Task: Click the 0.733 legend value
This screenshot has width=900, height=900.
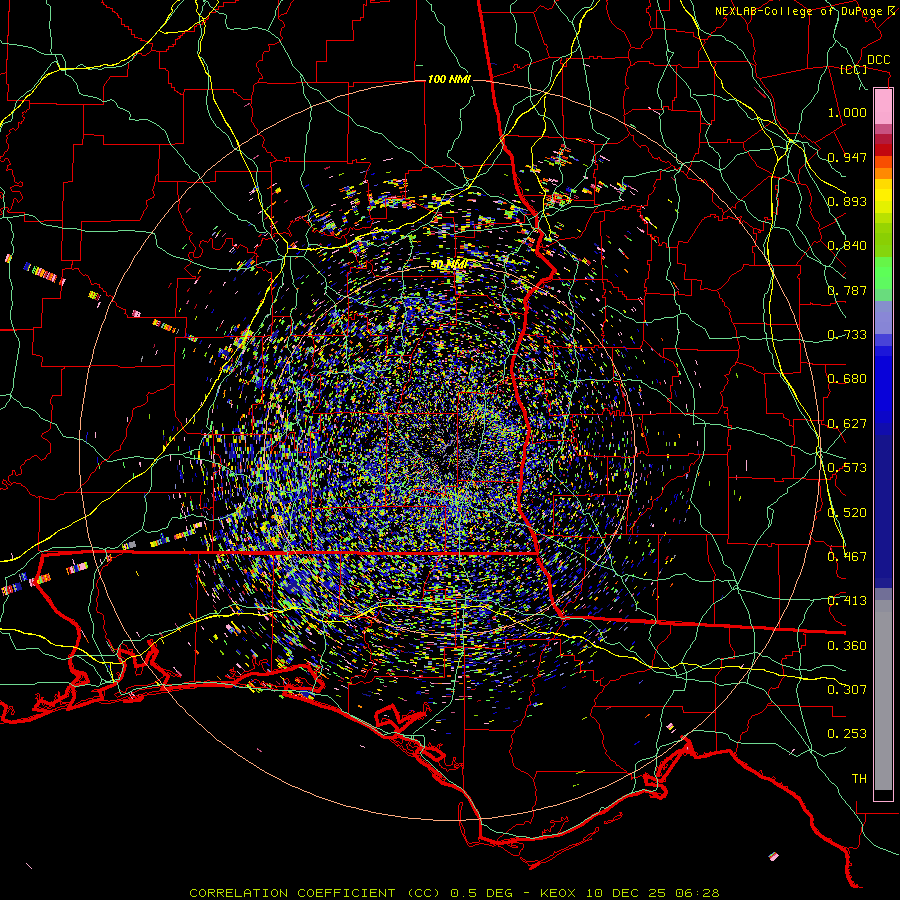Action: tap(847, 335)
